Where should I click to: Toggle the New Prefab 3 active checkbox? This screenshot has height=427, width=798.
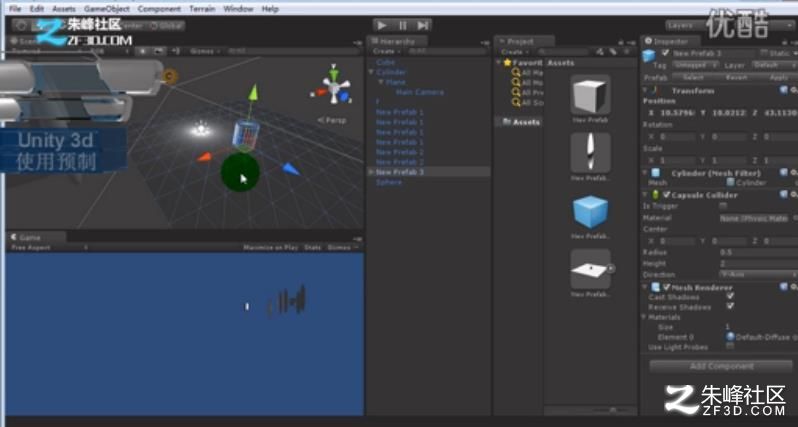click(665, 53)
